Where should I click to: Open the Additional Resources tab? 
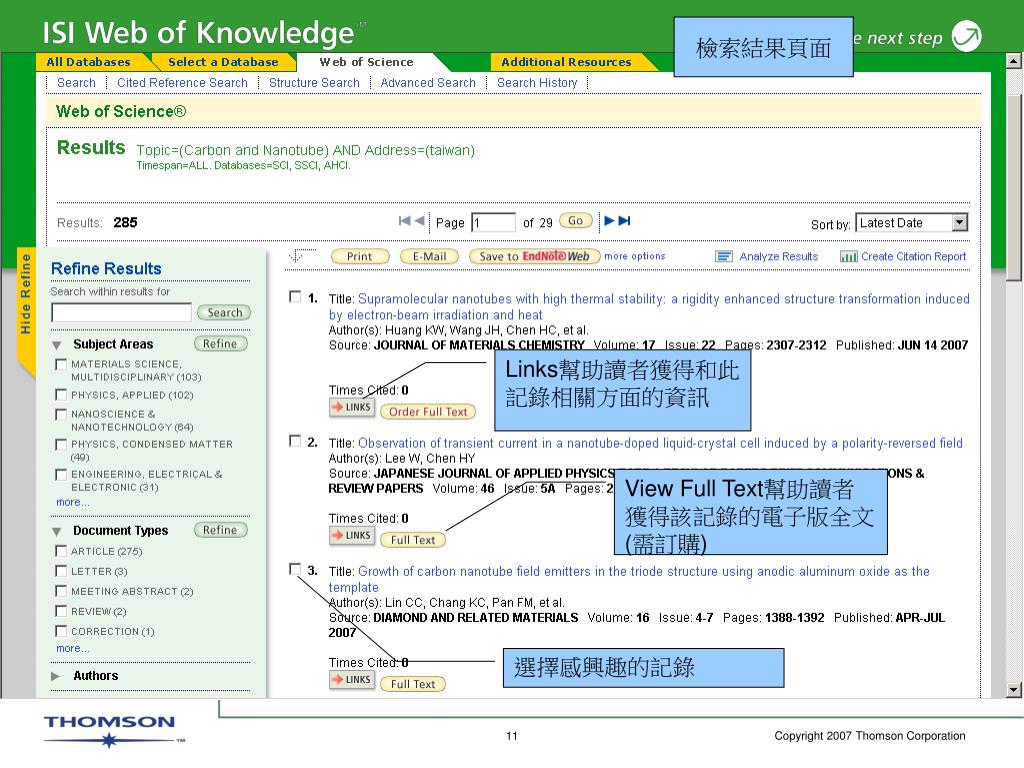[566, 62]
